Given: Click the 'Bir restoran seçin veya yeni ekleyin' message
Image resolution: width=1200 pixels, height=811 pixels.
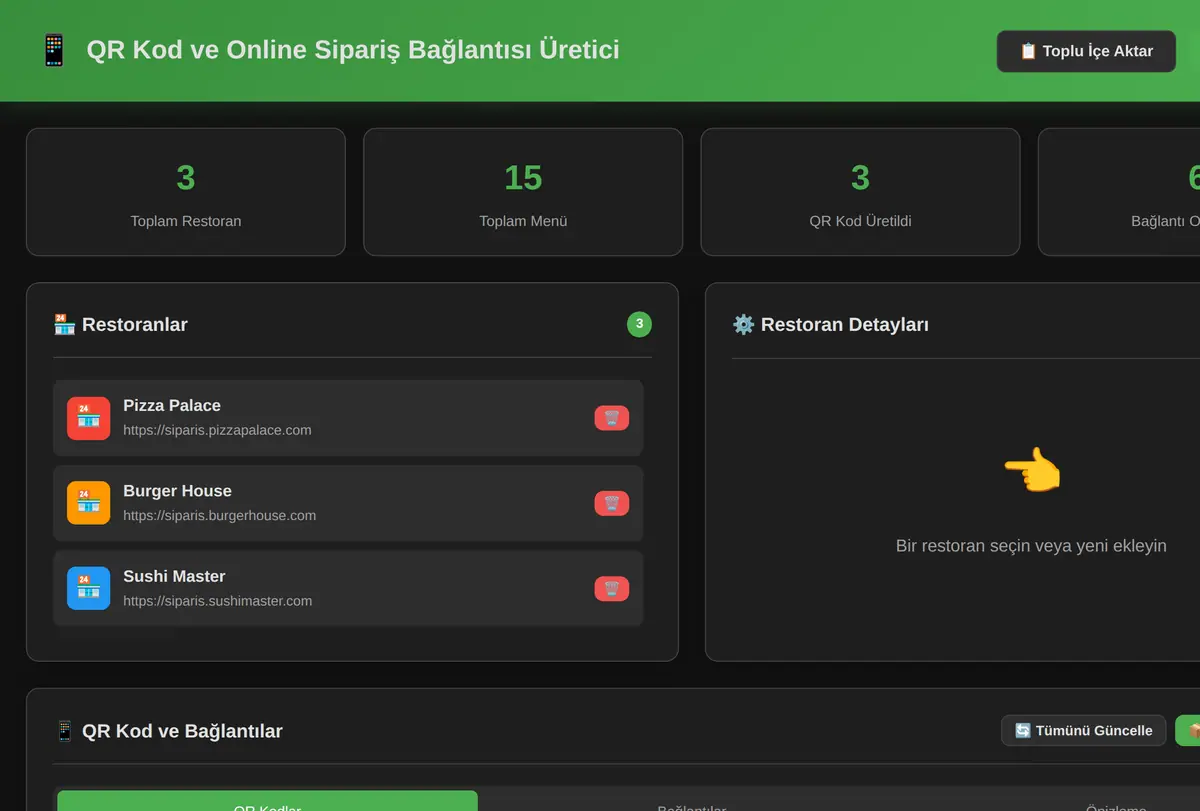Looking at the screenshot, I should pos(1031,546).
